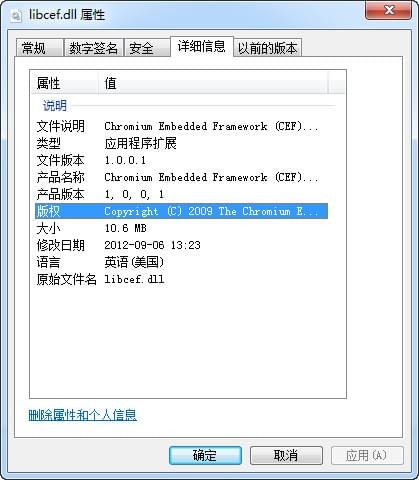Open the 以前的版本 tab
The height and width of the screenshot is (480, 419).
tap(267, 48)
